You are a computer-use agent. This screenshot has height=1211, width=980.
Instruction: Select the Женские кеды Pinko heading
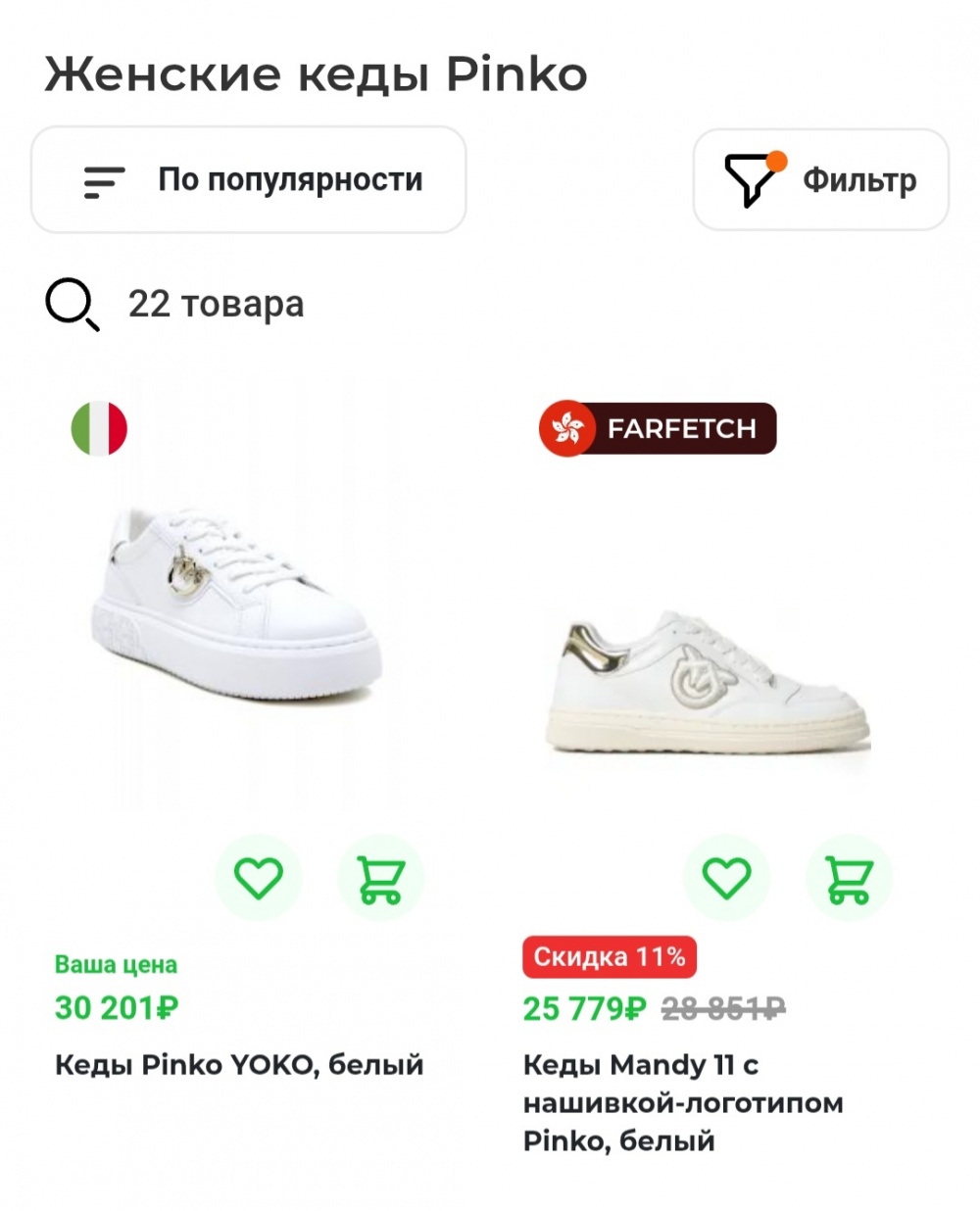pyautogui.click(x=316, y=72)
